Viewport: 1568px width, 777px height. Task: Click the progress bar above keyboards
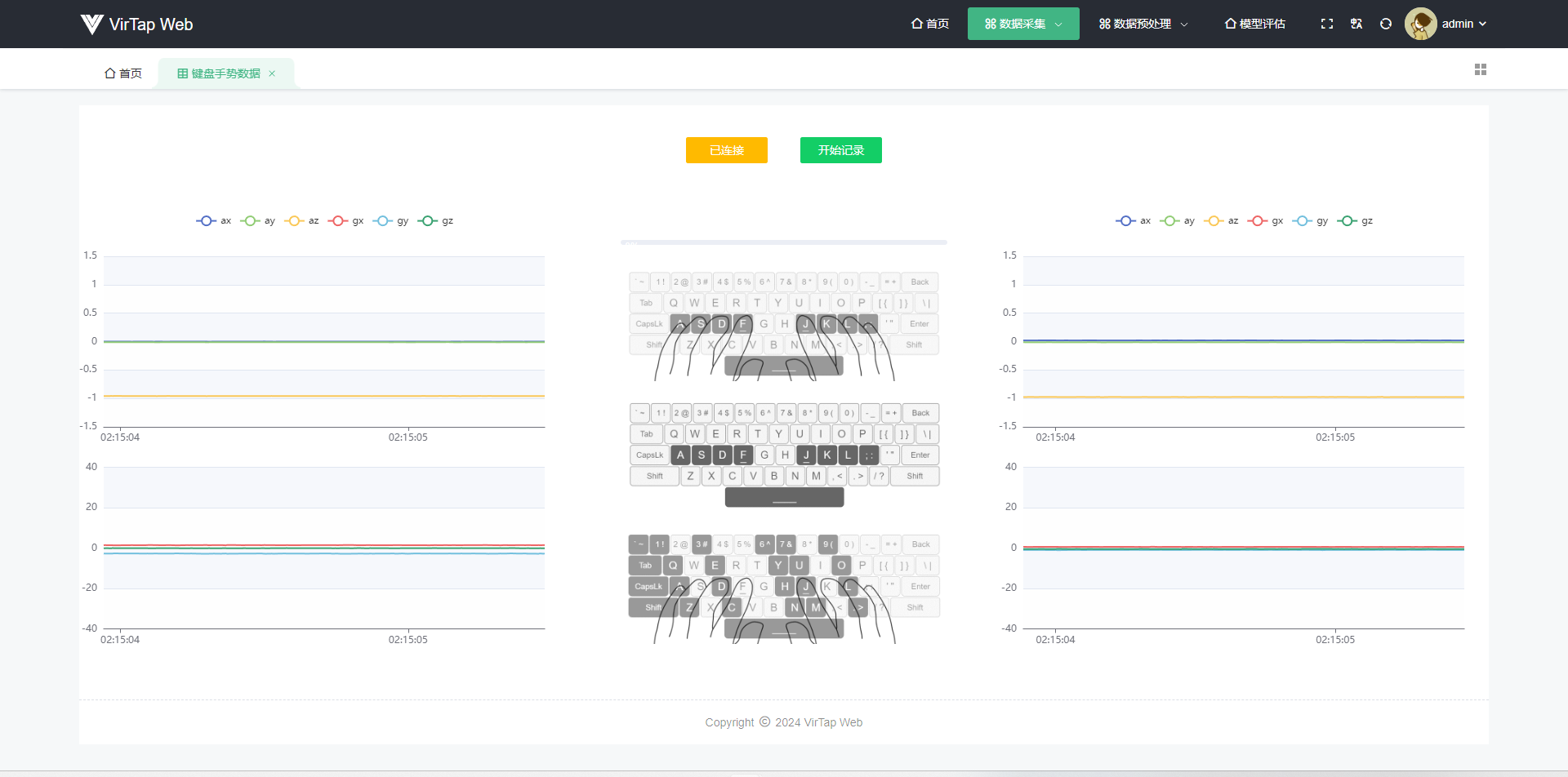coord(784,242)
